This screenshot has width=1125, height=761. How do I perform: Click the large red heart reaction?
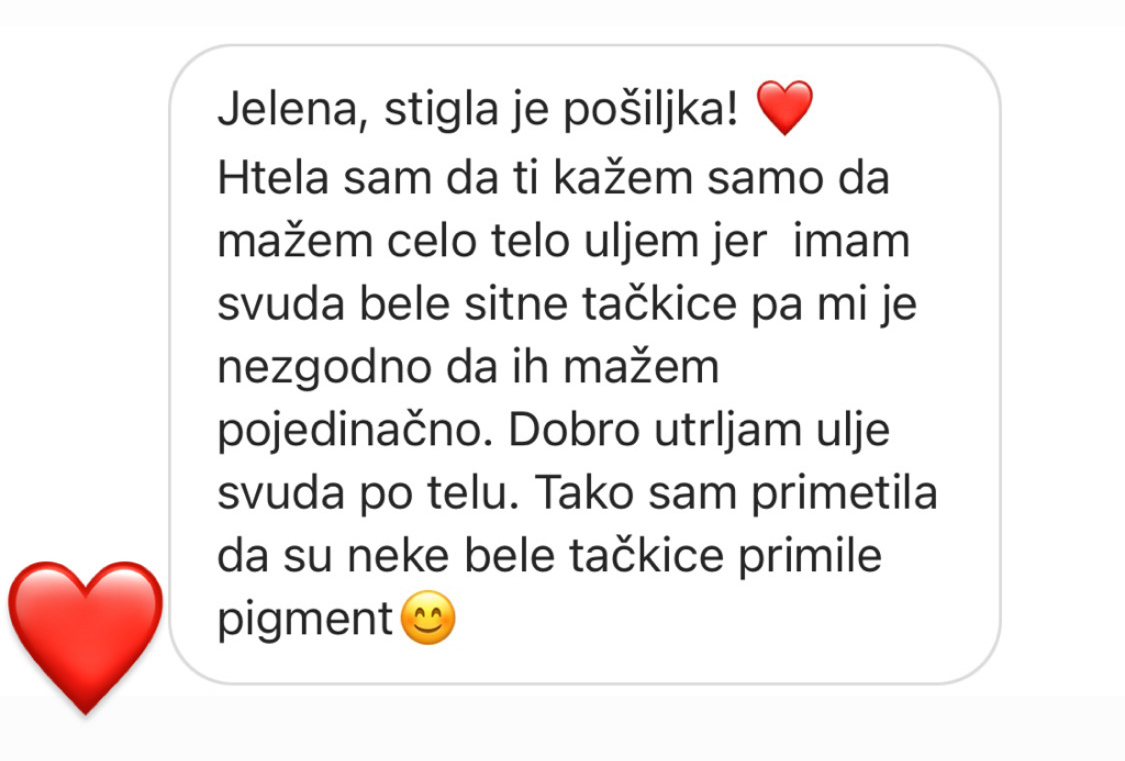pos(85,637)
